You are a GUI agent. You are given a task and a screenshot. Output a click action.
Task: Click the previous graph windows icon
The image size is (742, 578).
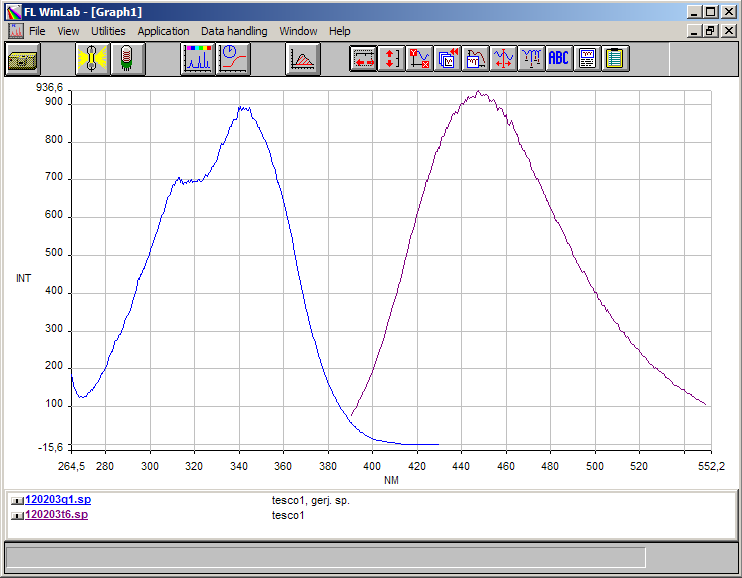tap(447, 59)
